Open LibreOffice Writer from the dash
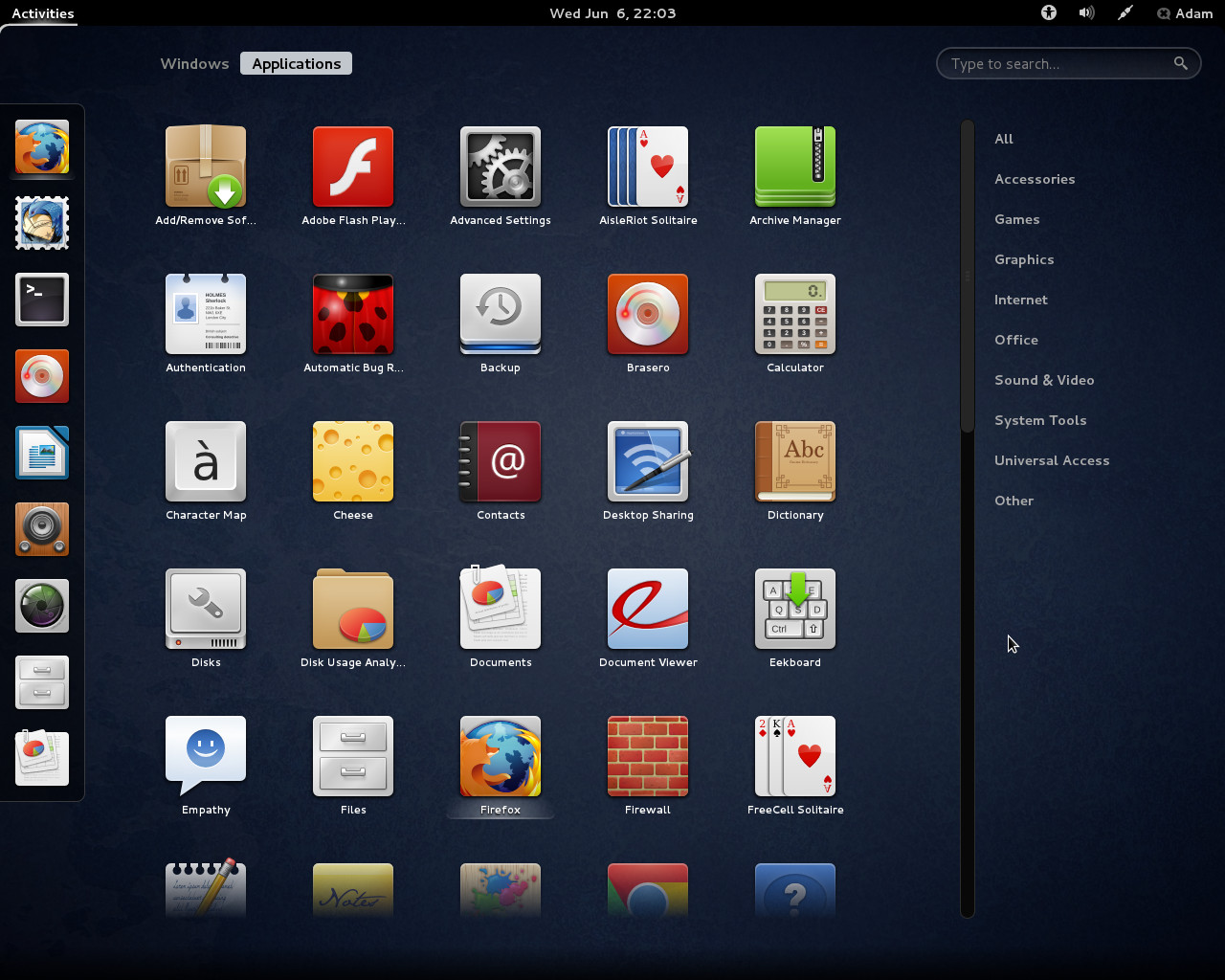This screenshot has width=1225, height=980. coord(42,453)
